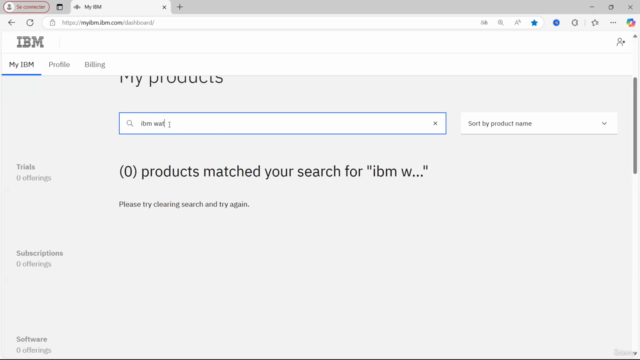The image size is (640, 360).
Task: Toggle the blue favorites star
Action: point(534,22)
